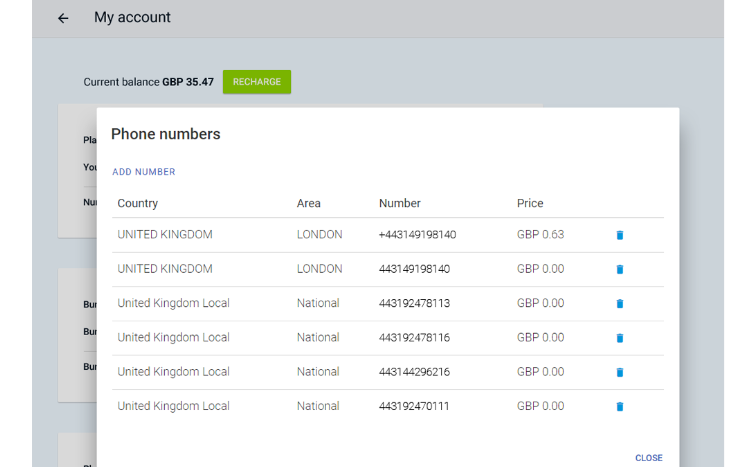Click the Price column header

click(x=530, y=203)
